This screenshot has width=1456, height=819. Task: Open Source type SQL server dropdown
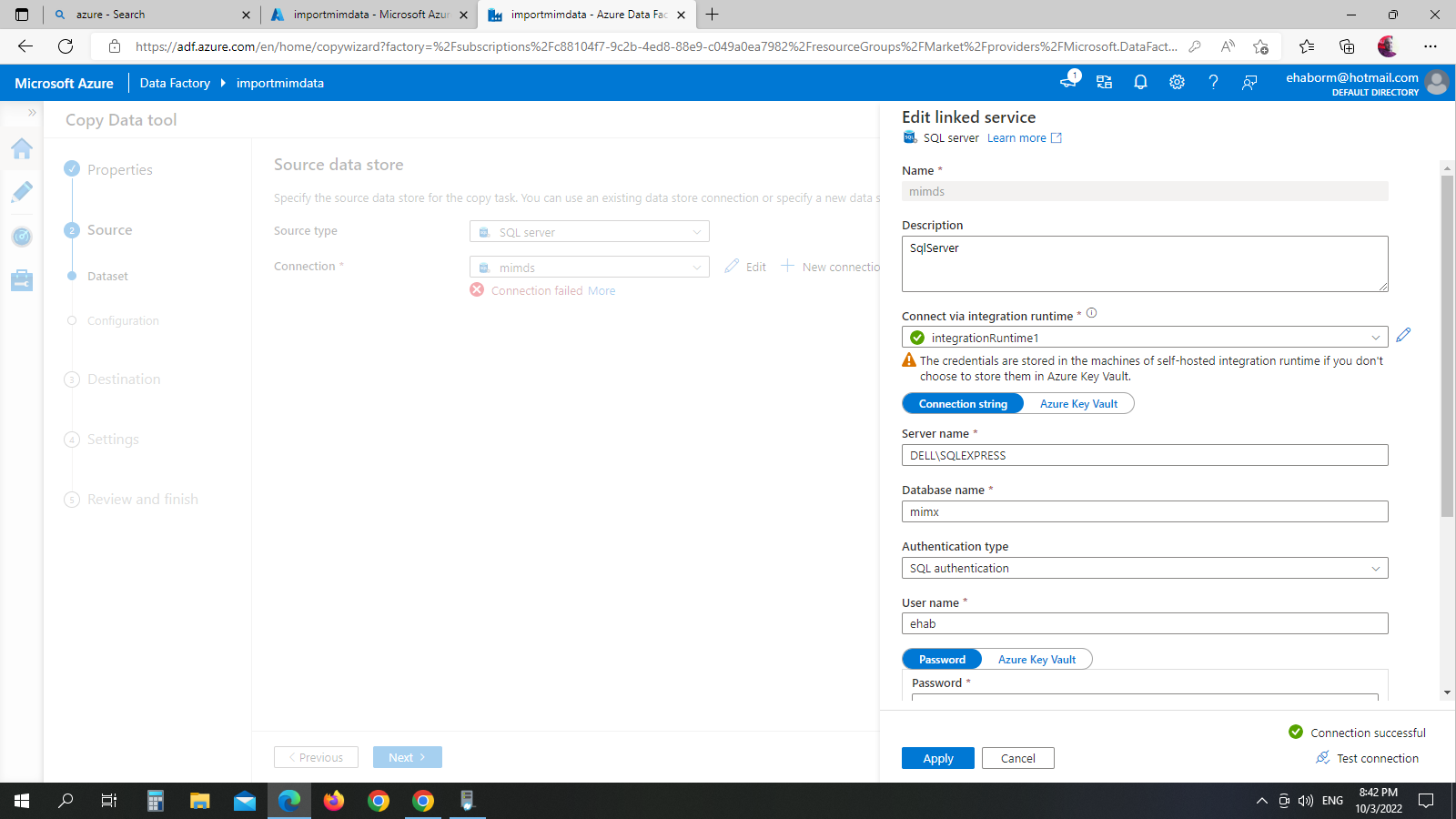590,232
